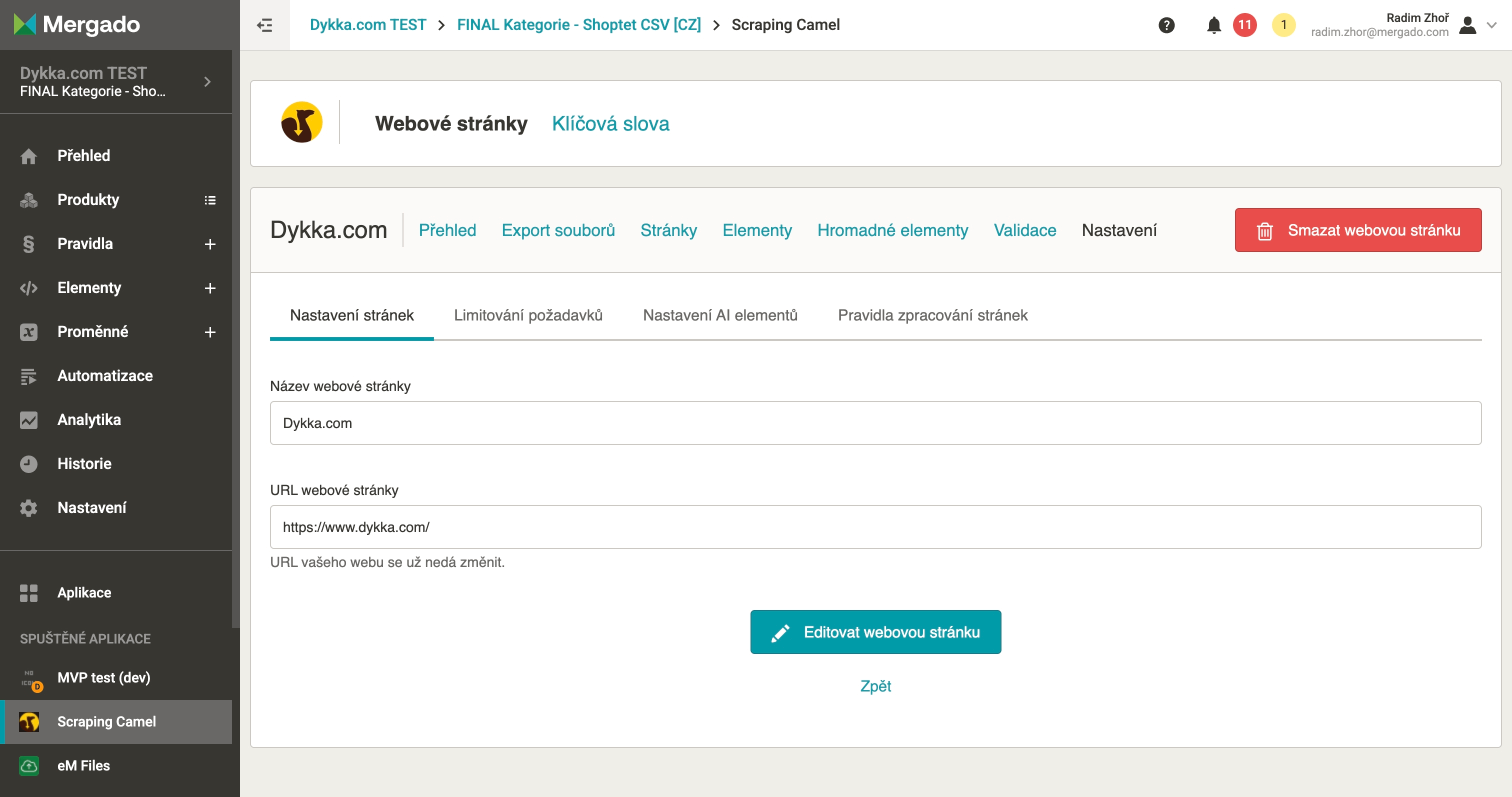Switch to the Nastavení AI elementů tab
The width and height of the screenshot is (1512, 797).
719,315
